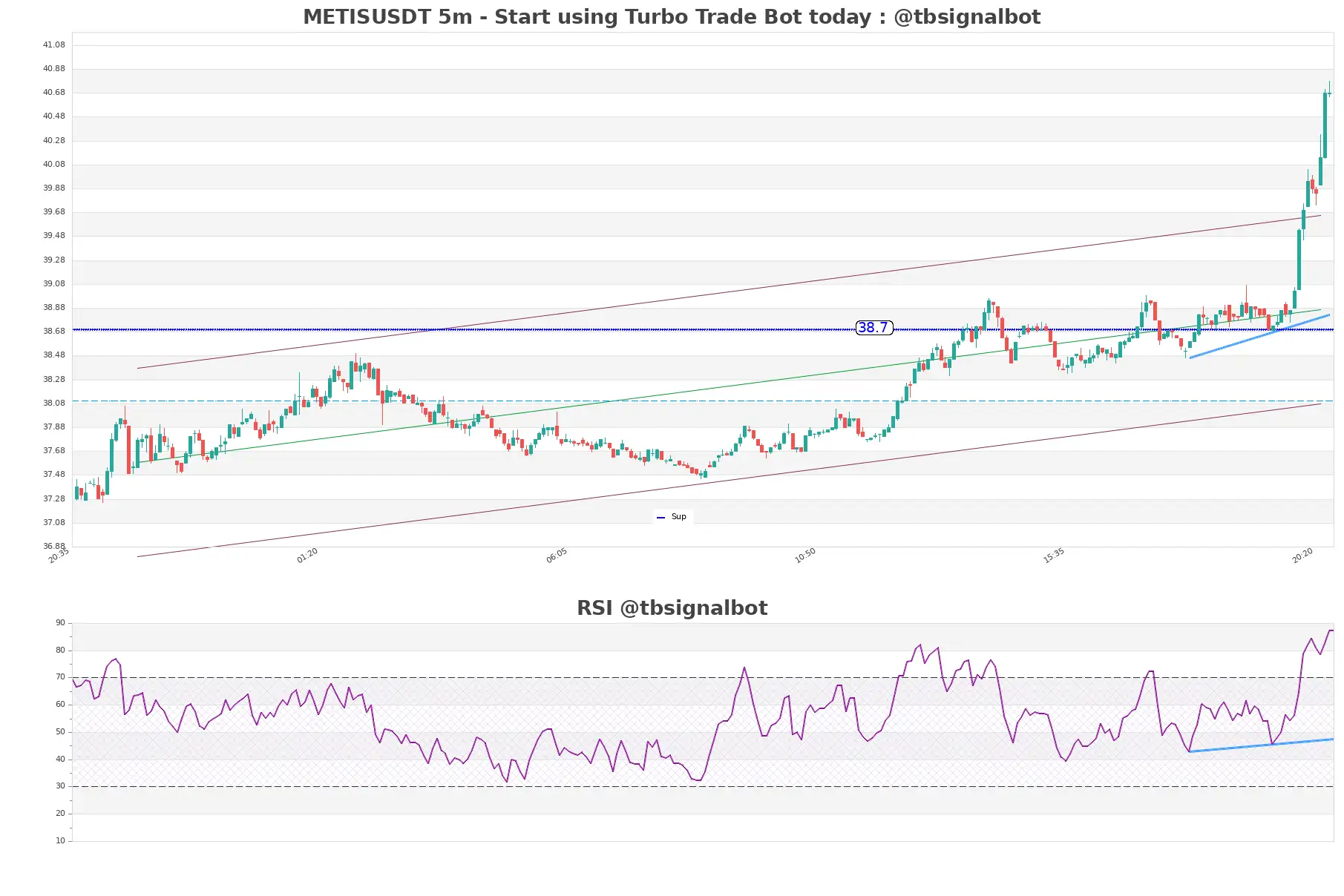Click the 15:35 time axis label
Screen dimensions: 1344x896
click(1054, 556)
